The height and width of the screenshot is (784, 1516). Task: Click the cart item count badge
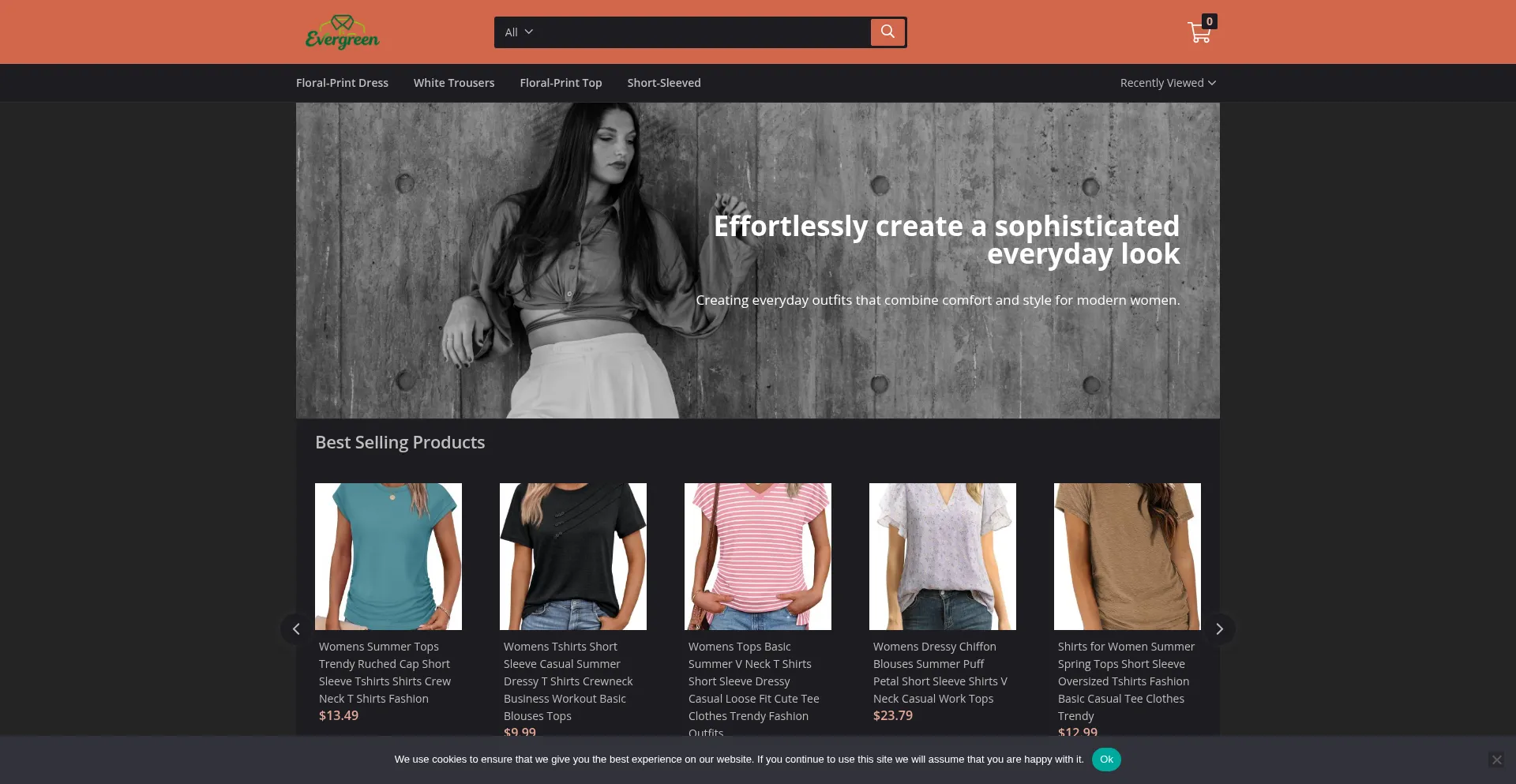1209,21
